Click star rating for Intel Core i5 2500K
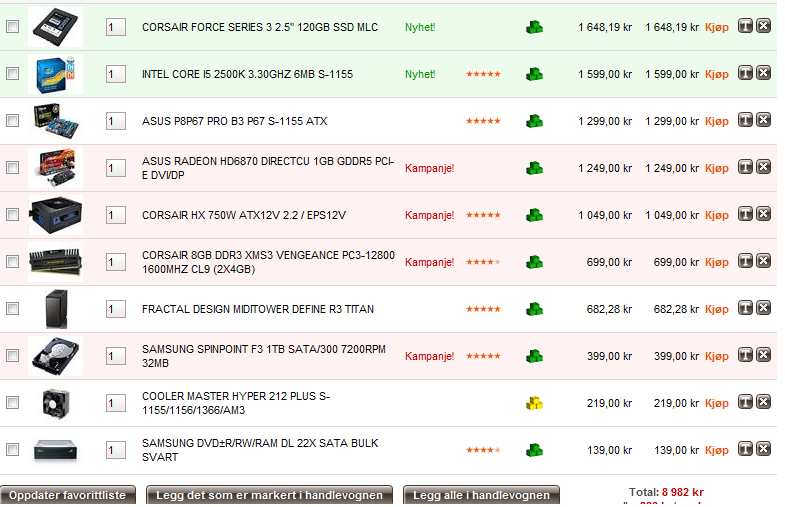The height and width of the screenshot is (507, 785). [483, 74]
